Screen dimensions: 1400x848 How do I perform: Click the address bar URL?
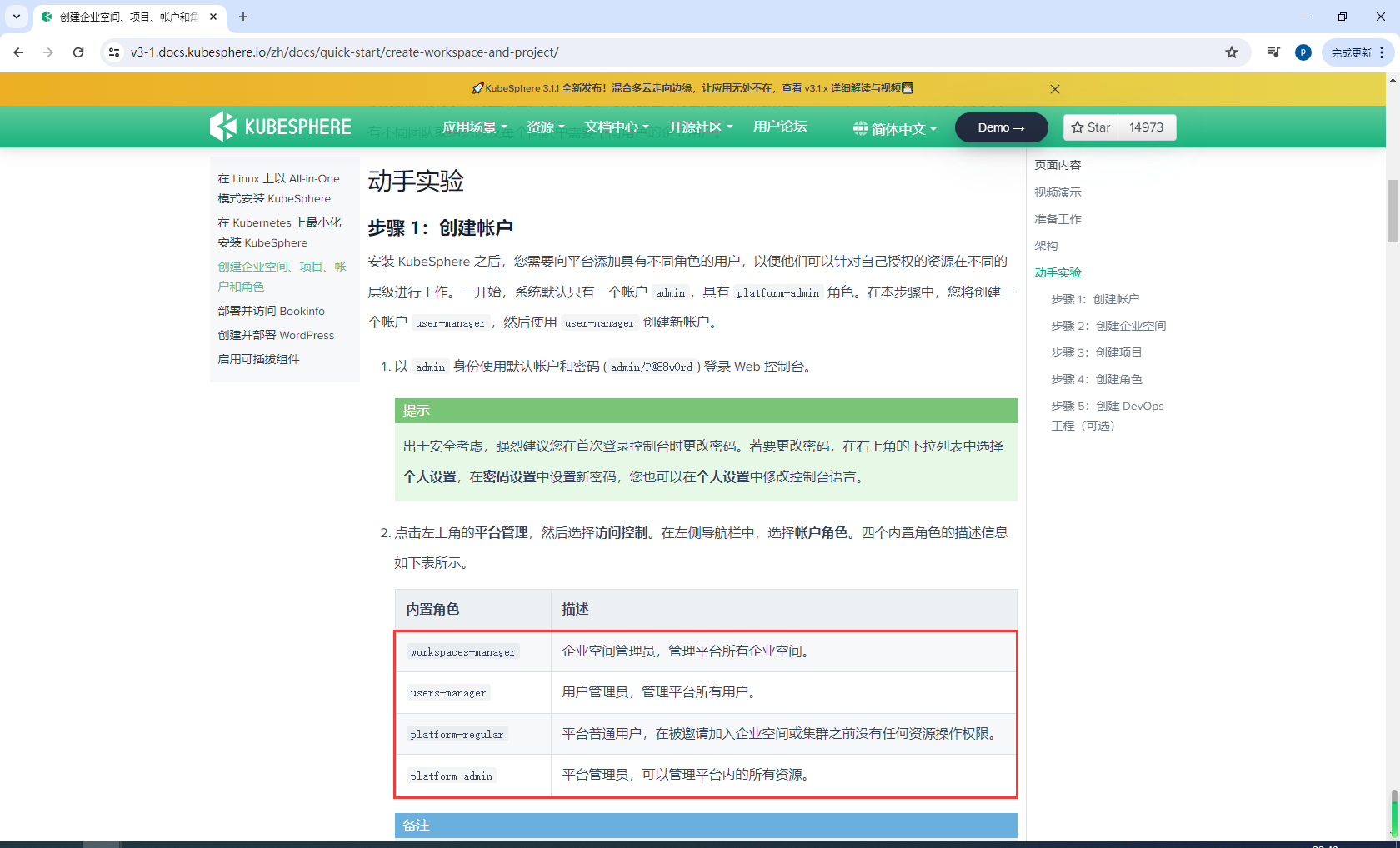tap(344, 52)
